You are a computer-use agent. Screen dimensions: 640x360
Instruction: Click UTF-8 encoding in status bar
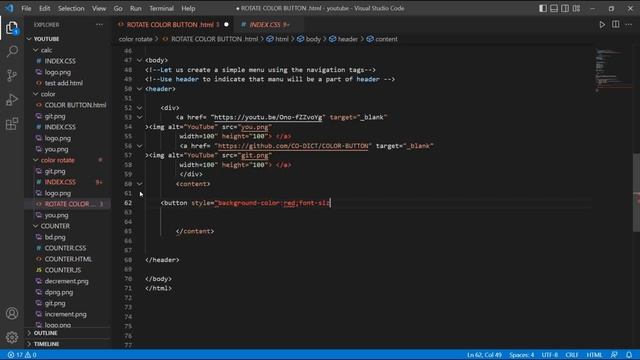tap(550, 355)
